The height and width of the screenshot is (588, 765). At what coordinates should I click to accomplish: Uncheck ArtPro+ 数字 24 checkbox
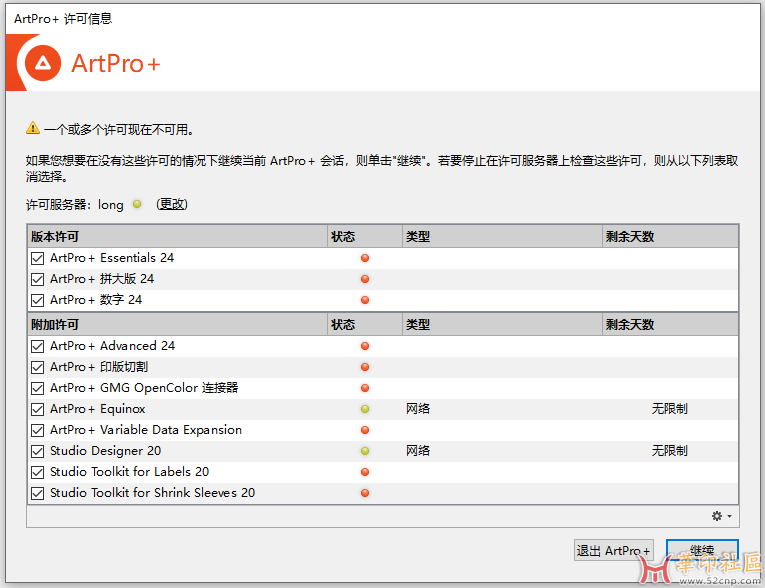pos(38,300)
